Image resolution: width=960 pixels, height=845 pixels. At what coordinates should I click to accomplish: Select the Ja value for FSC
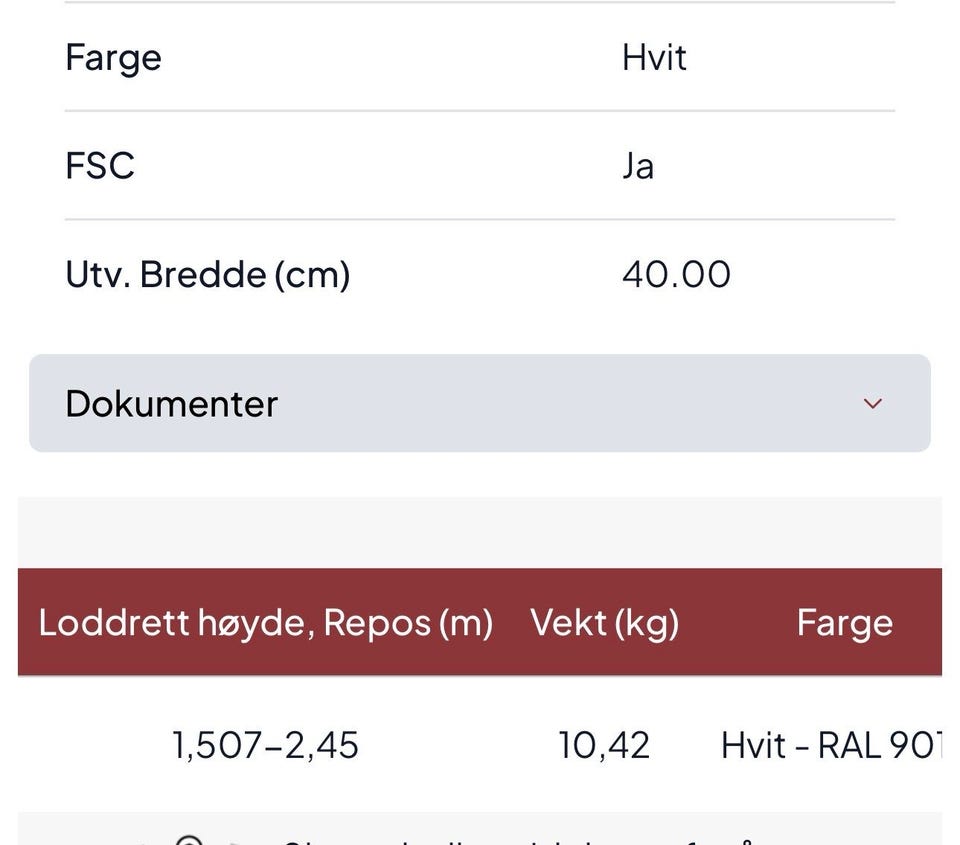click(638, 167)
